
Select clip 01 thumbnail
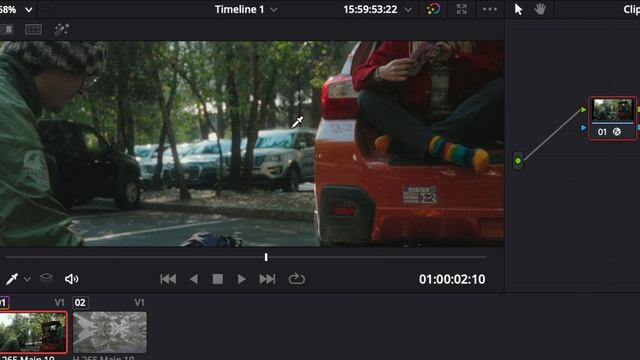point(33,332)
